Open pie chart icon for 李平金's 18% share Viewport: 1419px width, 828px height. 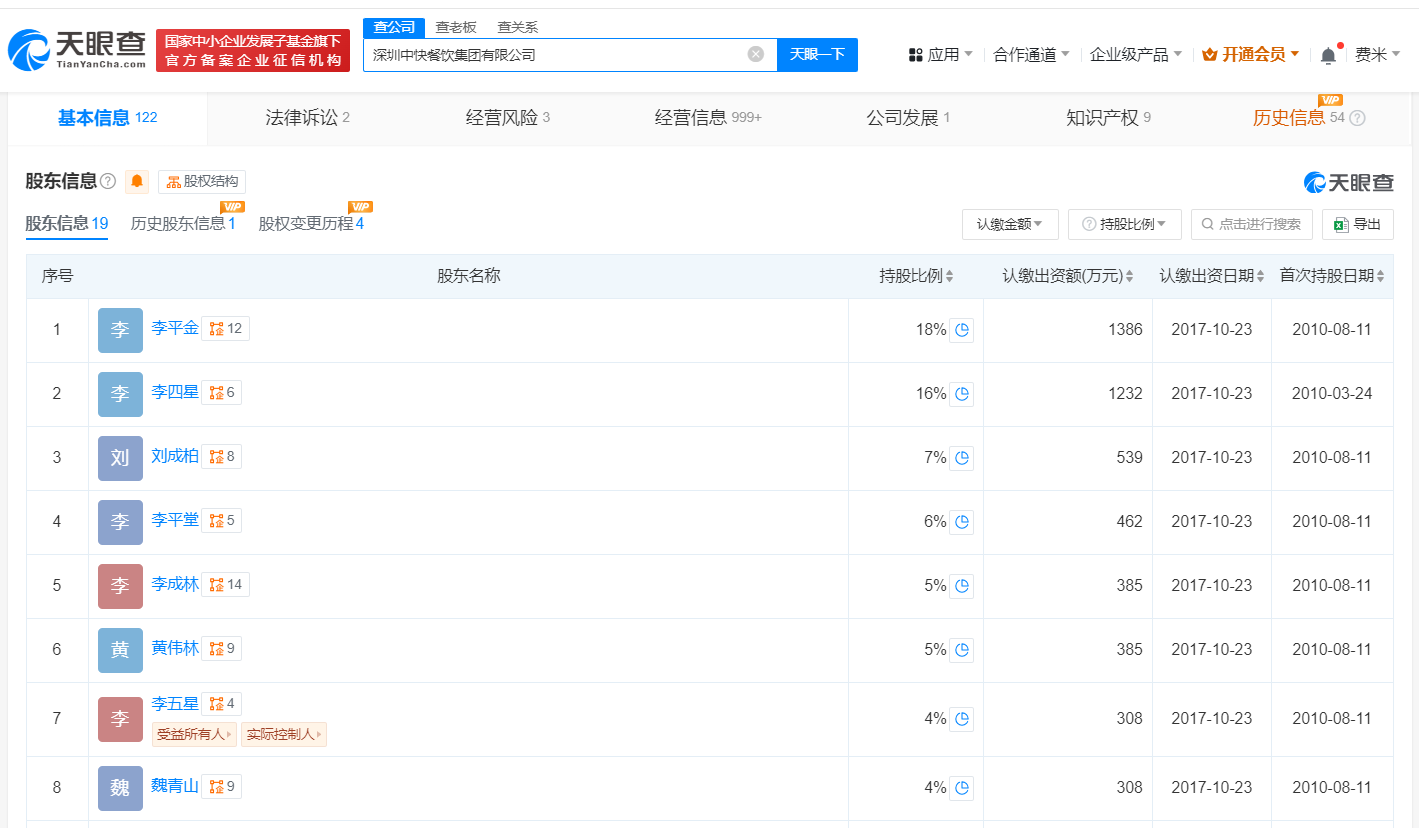point(961,330)
